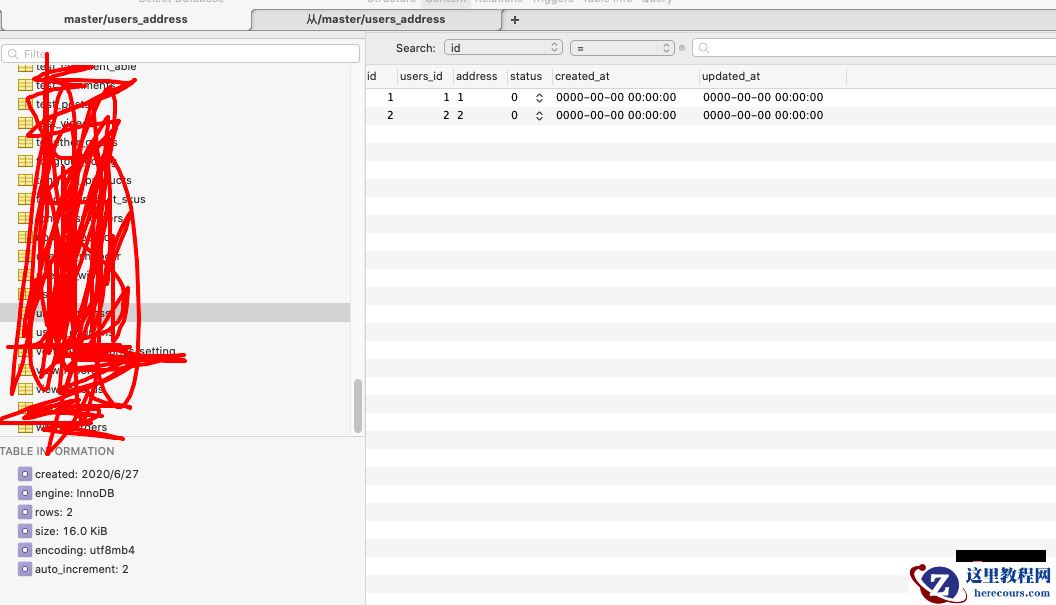Select the updated_at value in the row with id 1
1056x605 pixels.
tap(763, 97)
